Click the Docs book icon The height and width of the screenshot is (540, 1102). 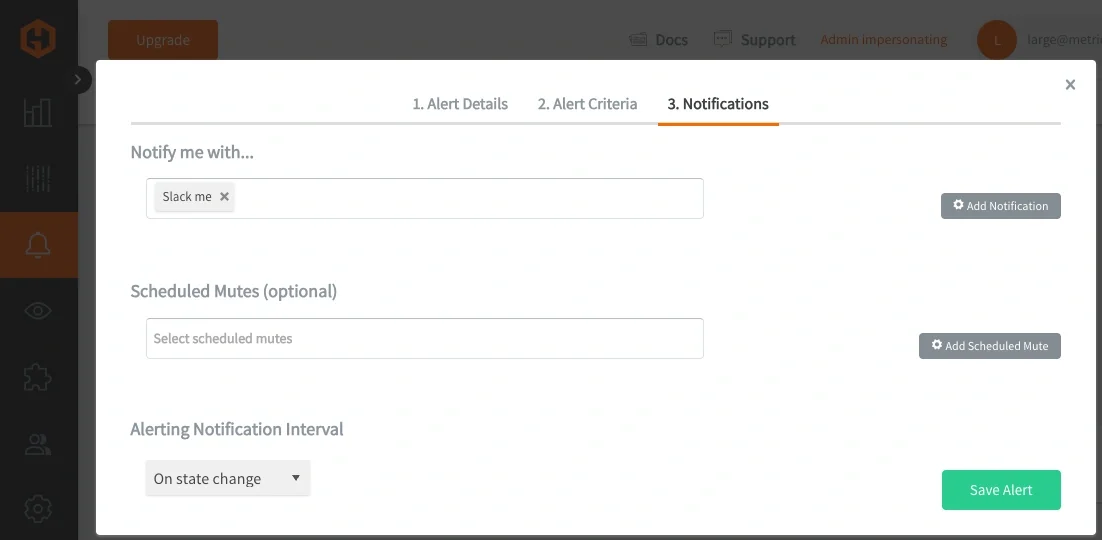638,39
